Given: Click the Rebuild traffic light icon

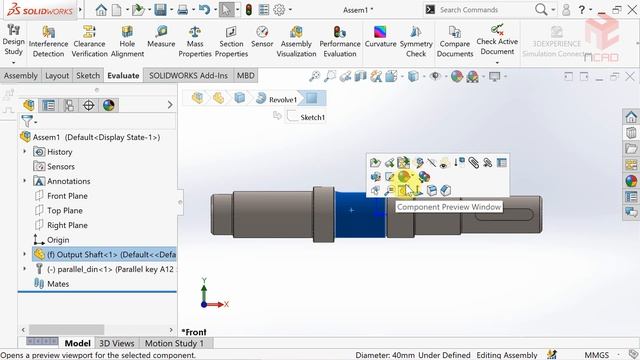Looking at the screenshot, I should click(x=249, y=9).
